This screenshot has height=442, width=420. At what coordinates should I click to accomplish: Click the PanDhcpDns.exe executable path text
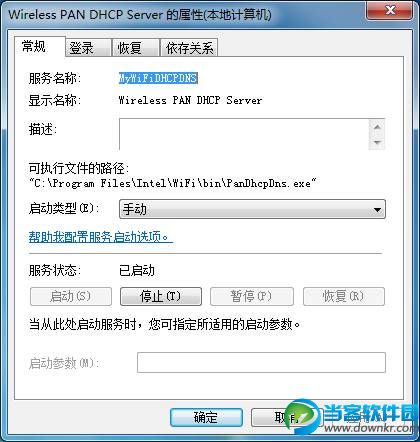[173, 183]
